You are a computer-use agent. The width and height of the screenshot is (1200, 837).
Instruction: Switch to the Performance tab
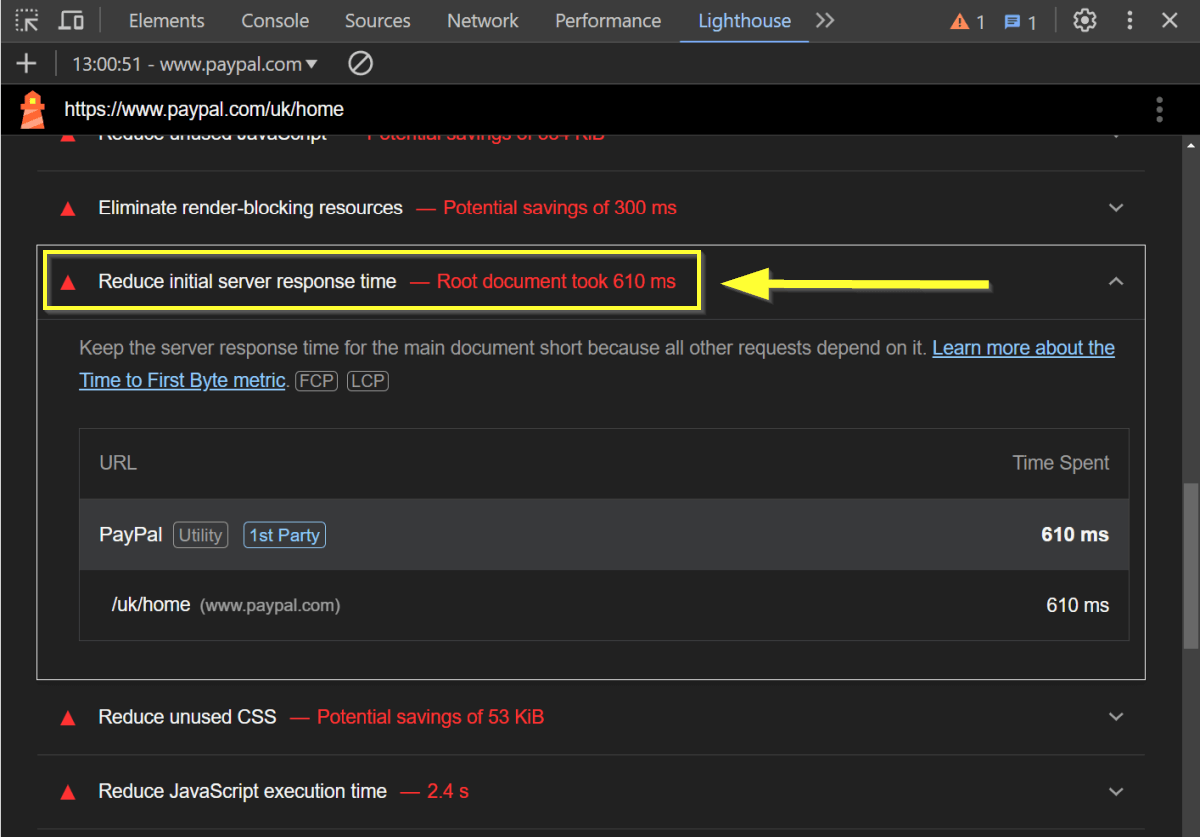click(x=608, y=21)
